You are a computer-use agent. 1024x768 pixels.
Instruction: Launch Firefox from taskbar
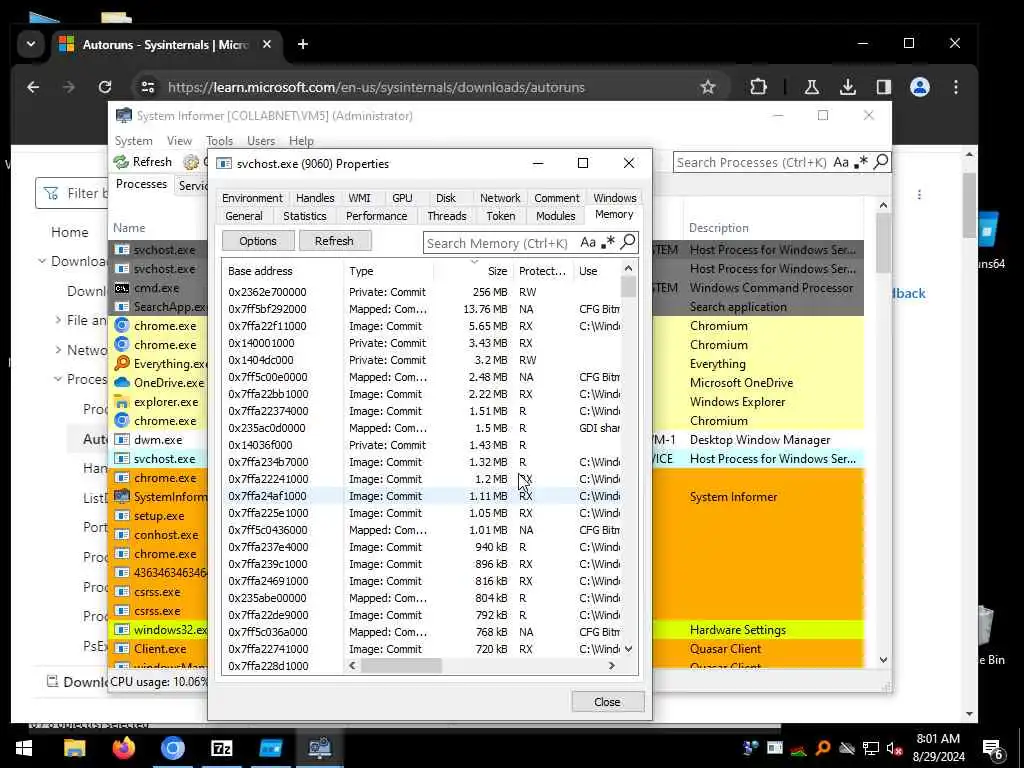(x=123, y=748)
